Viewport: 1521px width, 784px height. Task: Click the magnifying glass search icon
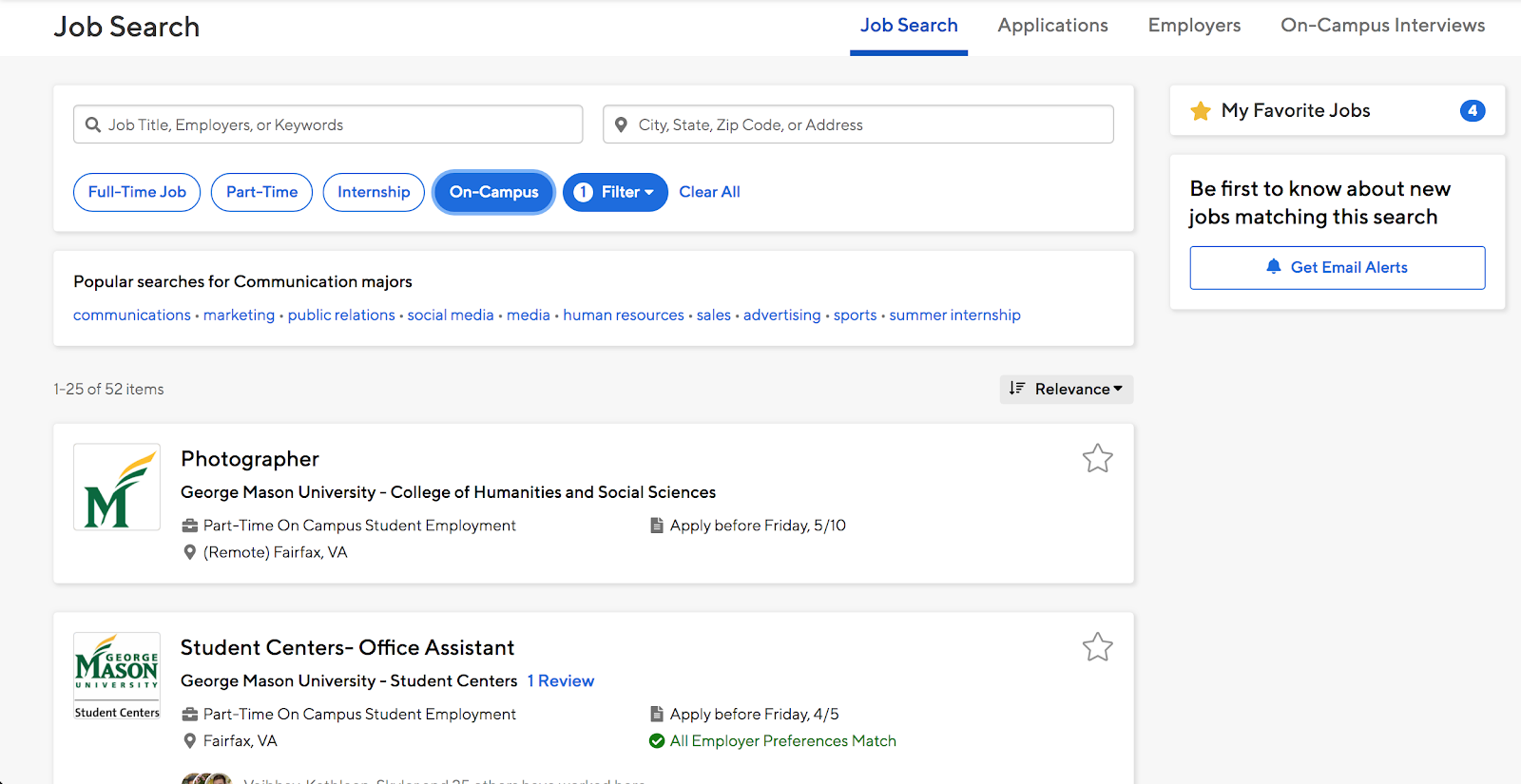pyautogui.click(x=93, y=124)
